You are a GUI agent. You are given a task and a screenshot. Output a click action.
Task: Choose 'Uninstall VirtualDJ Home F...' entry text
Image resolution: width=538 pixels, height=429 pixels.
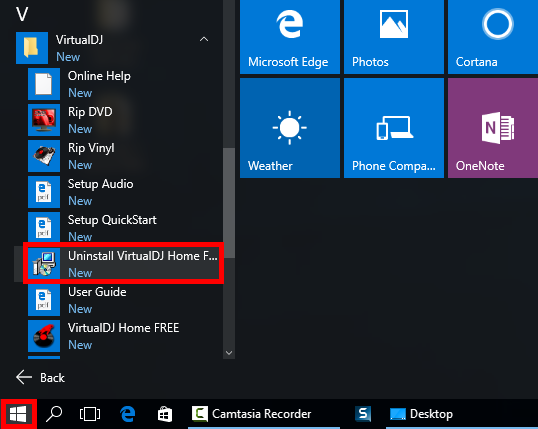coord(143,256)
